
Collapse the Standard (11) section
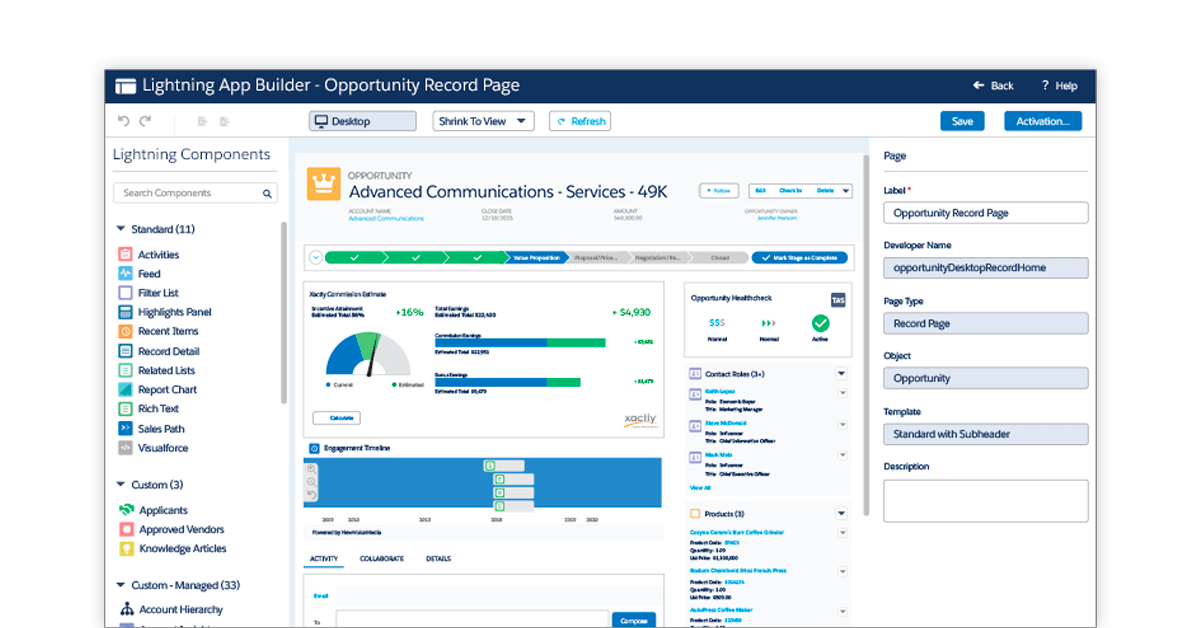(121, 229)
